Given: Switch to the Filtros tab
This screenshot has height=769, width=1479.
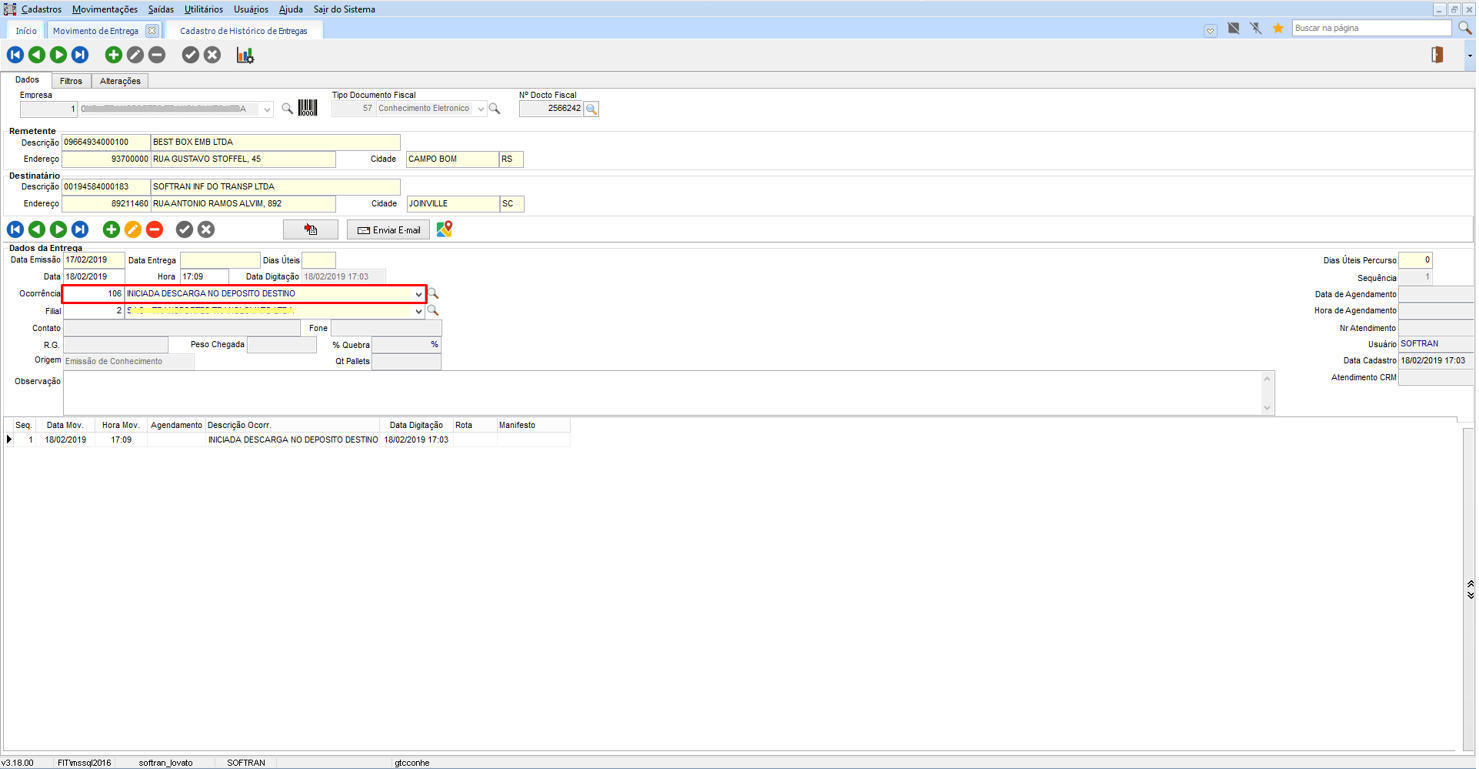Looking at the screenshot, I should click(71, 81).
